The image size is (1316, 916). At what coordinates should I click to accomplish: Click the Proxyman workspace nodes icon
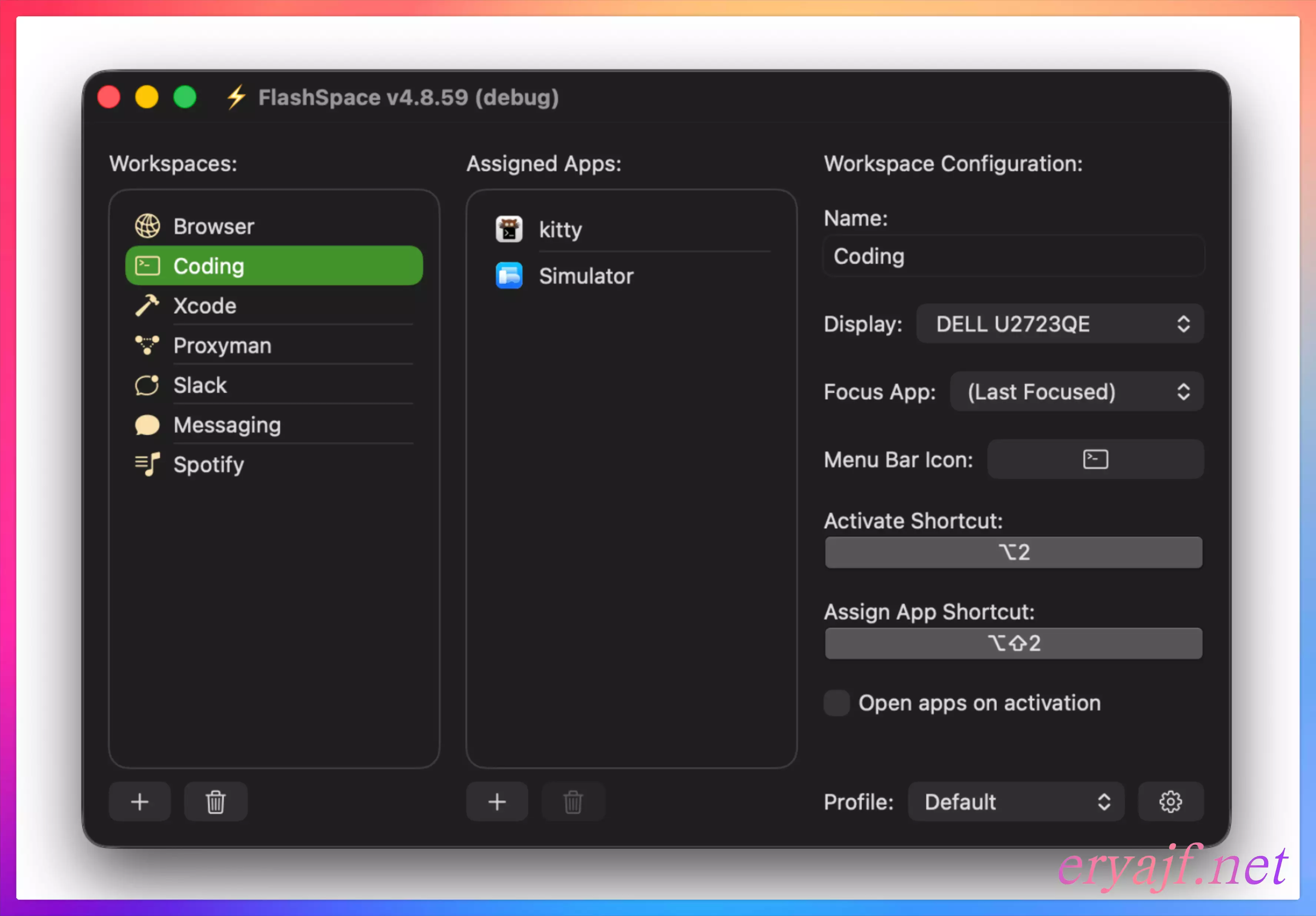click(x=147, y=345)
